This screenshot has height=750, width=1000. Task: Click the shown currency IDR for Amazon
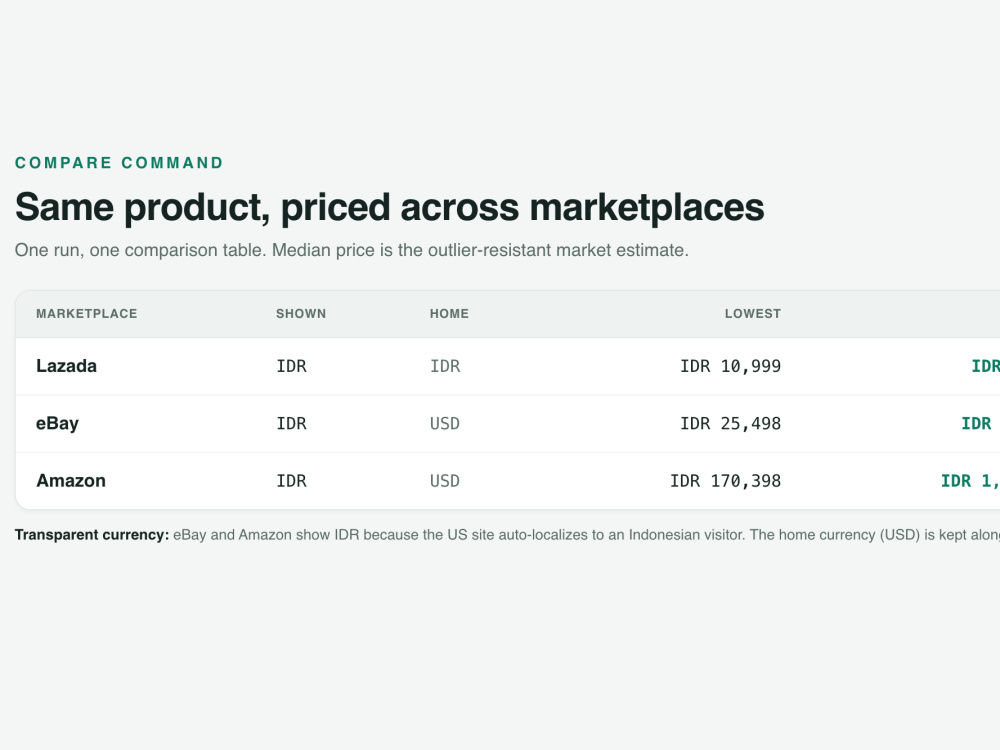(x=291, y=481)
